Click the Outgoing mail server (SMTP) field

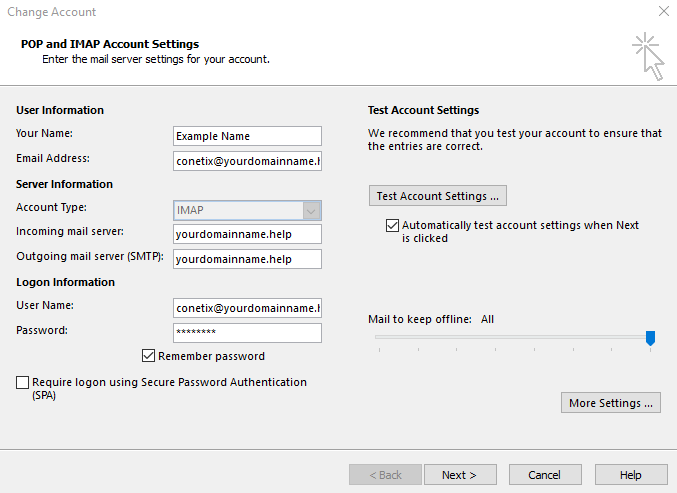point(247,259)
